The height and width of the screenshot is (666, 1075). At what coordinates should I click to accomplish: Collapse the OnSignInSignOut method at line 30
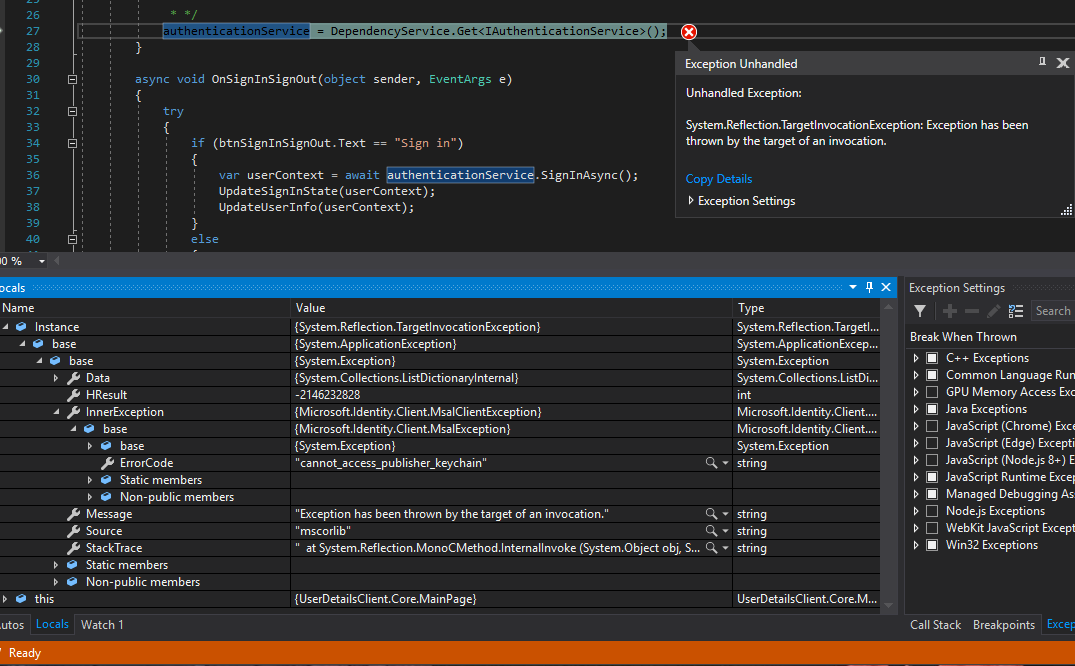pos(72,80)
